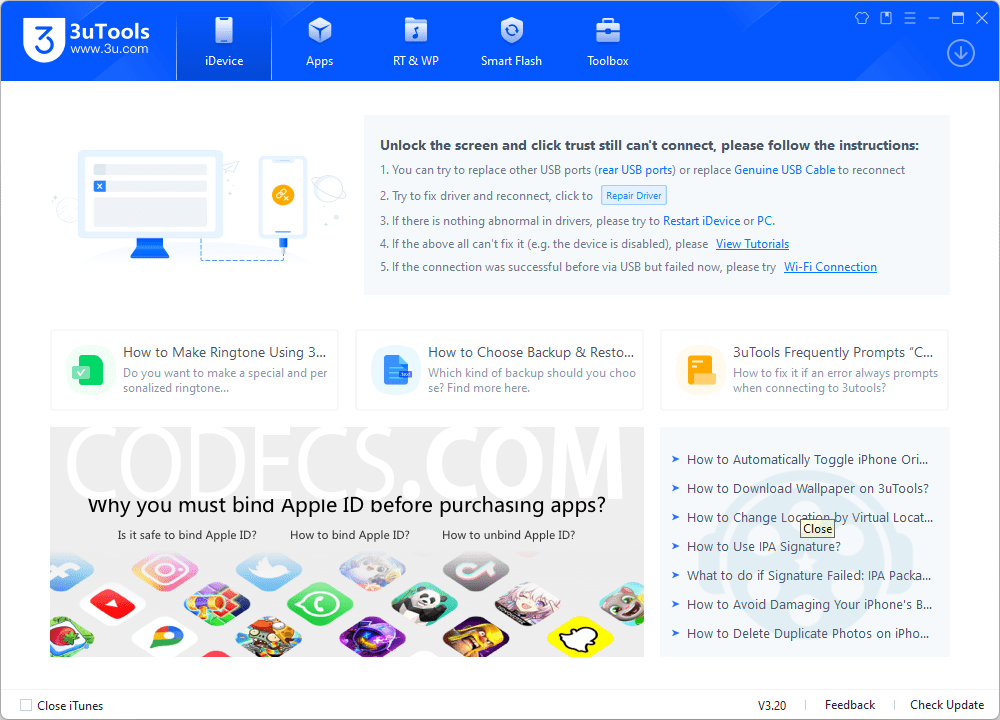
Task: Open 'How to Use IPA Signature?'
Action: pos(763,547)
